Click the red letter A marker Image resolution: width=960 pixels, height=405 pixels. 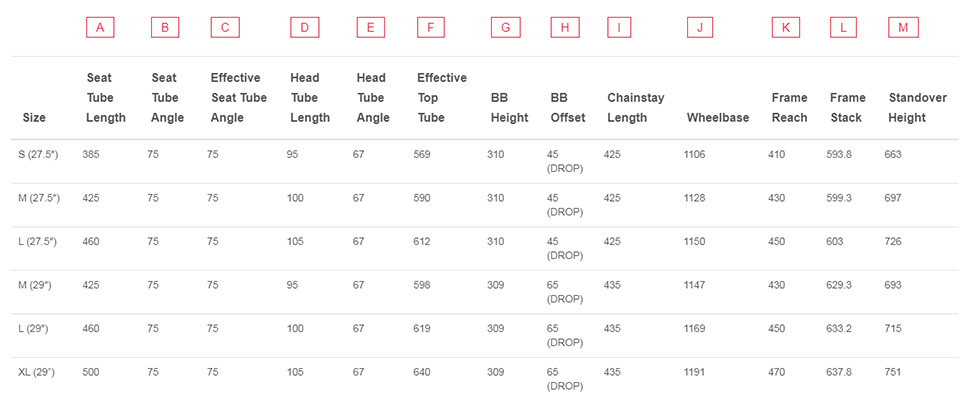click(100, 28)
